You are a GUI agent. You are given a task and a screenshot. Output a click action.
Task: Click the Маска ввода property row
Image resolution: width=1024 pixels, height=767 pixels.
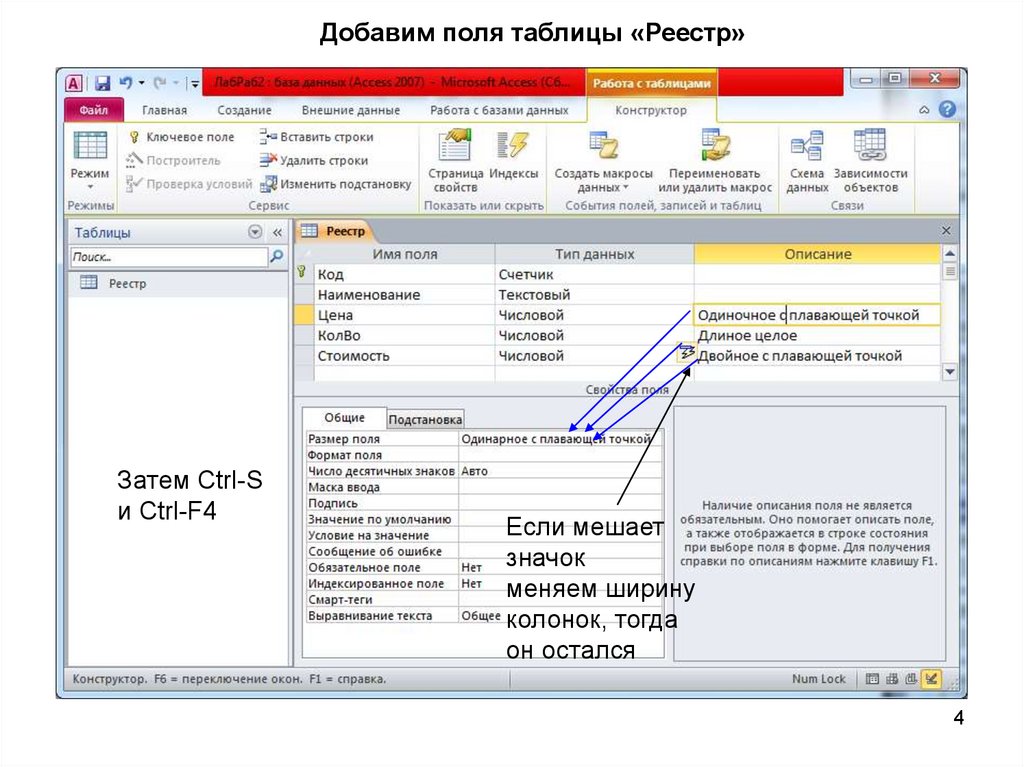click(x=484, y=487)
